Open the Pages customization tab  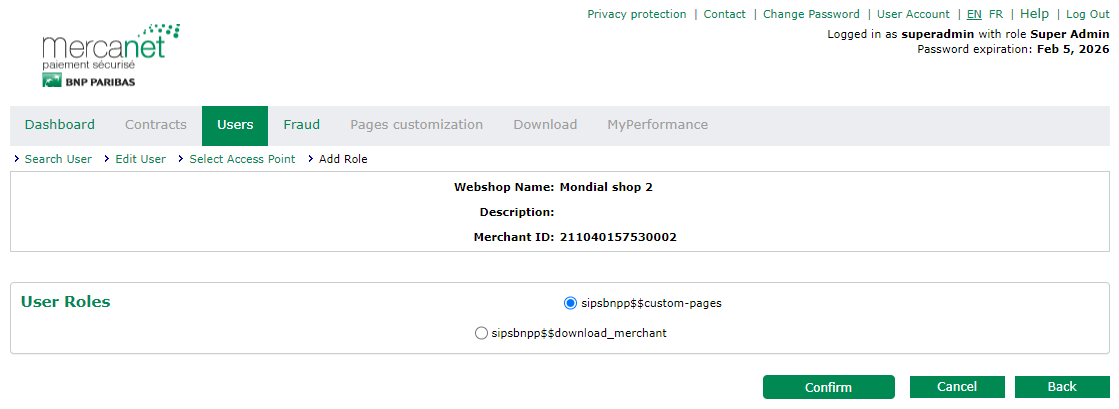tap(417, 125)
